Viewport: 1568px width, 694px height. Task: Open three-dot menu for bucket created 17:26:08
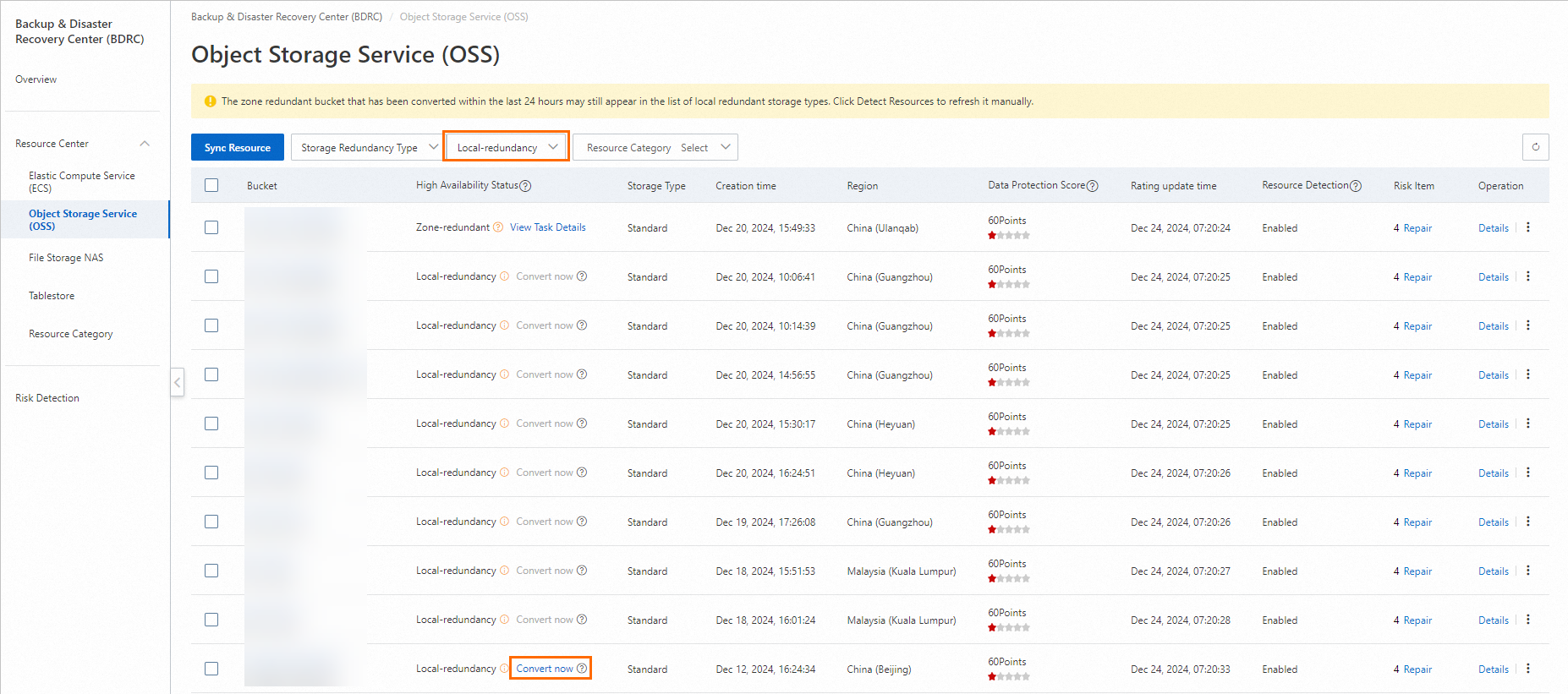(x=1528, y=522)
